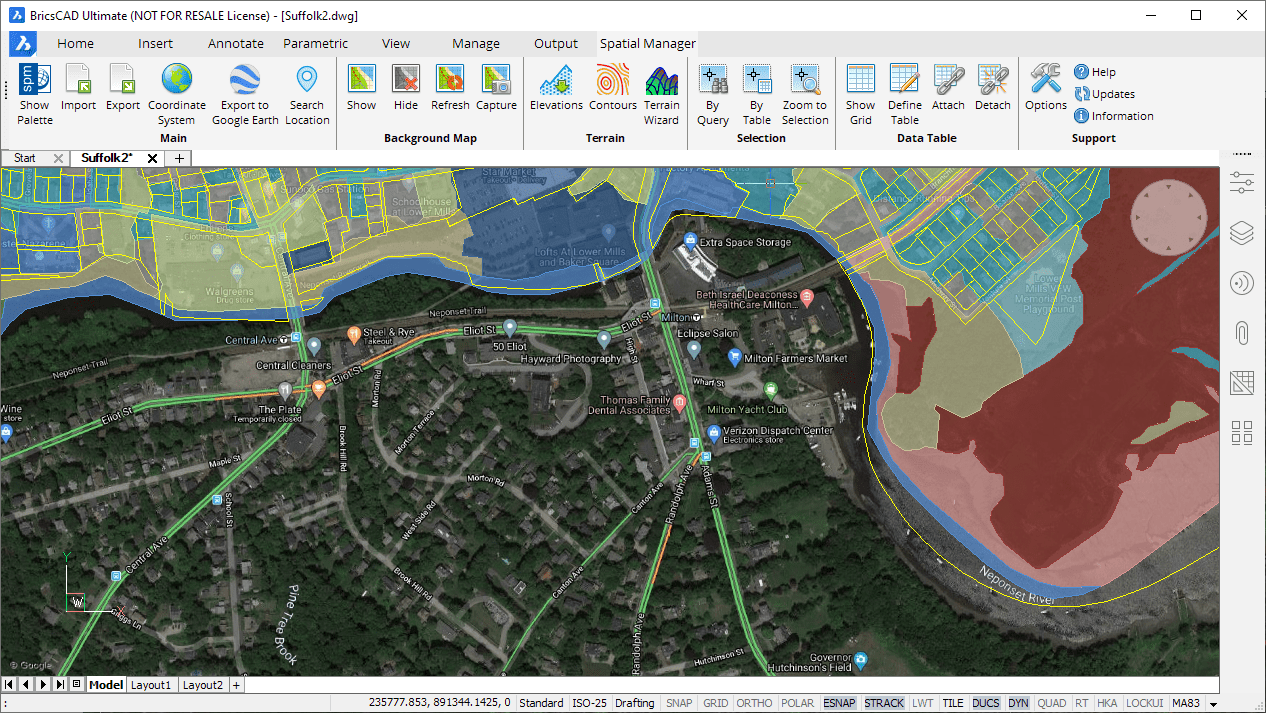The image size is (1266, 713).
Task: Select objects By Query
Action: point(713,94)
